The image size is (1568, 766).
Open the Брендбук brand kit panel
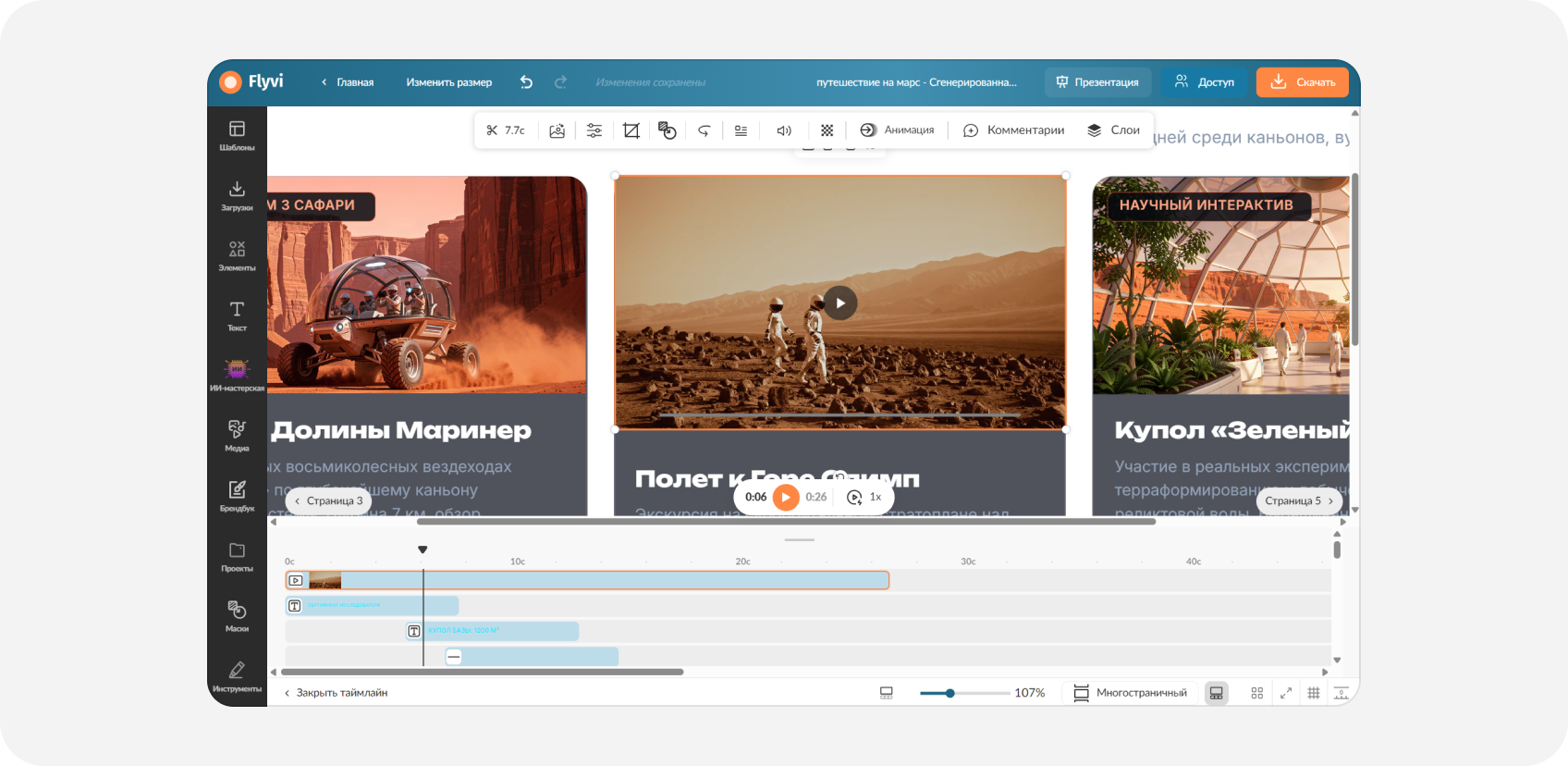(x=237, y=497)
